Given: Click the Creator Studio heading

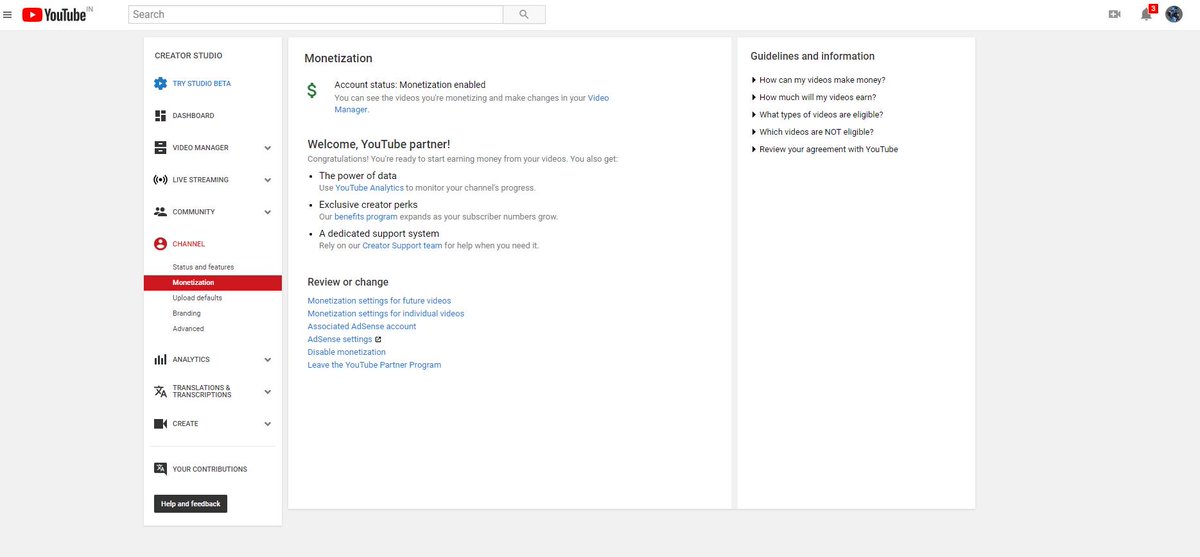Looking at the screenshot, I should pyautogui.click(x=189, y=56).
